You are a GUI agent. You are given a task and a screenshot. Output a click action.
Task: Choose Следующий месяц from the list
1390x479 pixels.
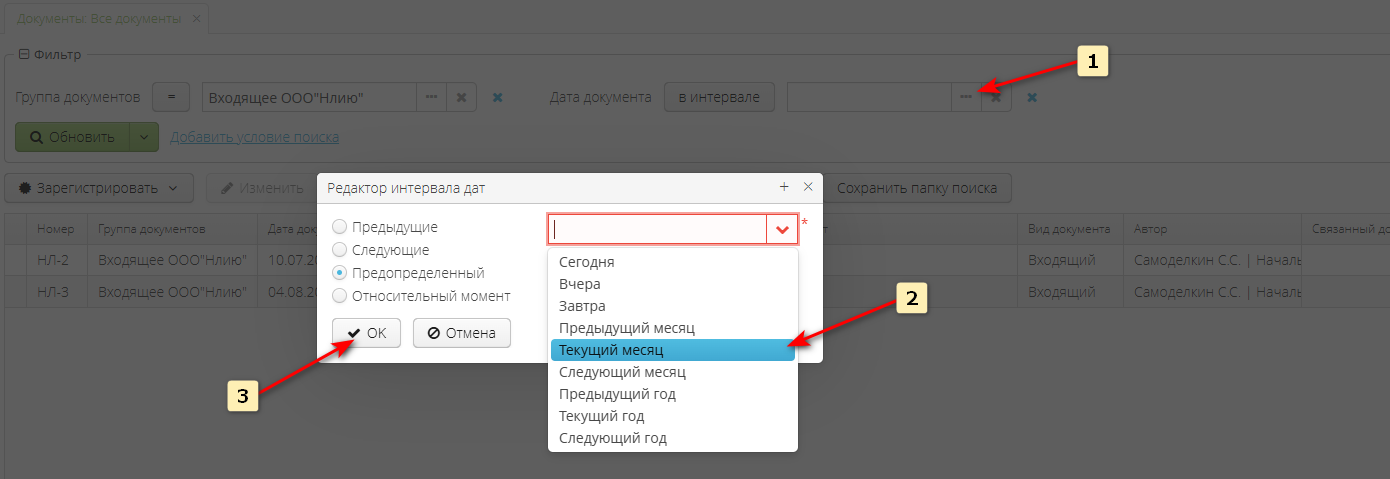tap(673, 372)
